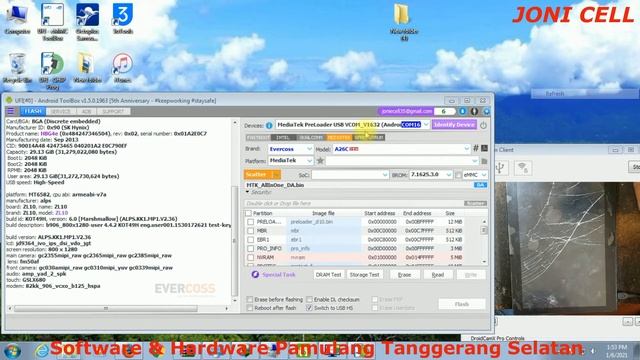Click the hash symbol icon beside Model
This screenshot has width=640, height=360.
coord(476,149)
